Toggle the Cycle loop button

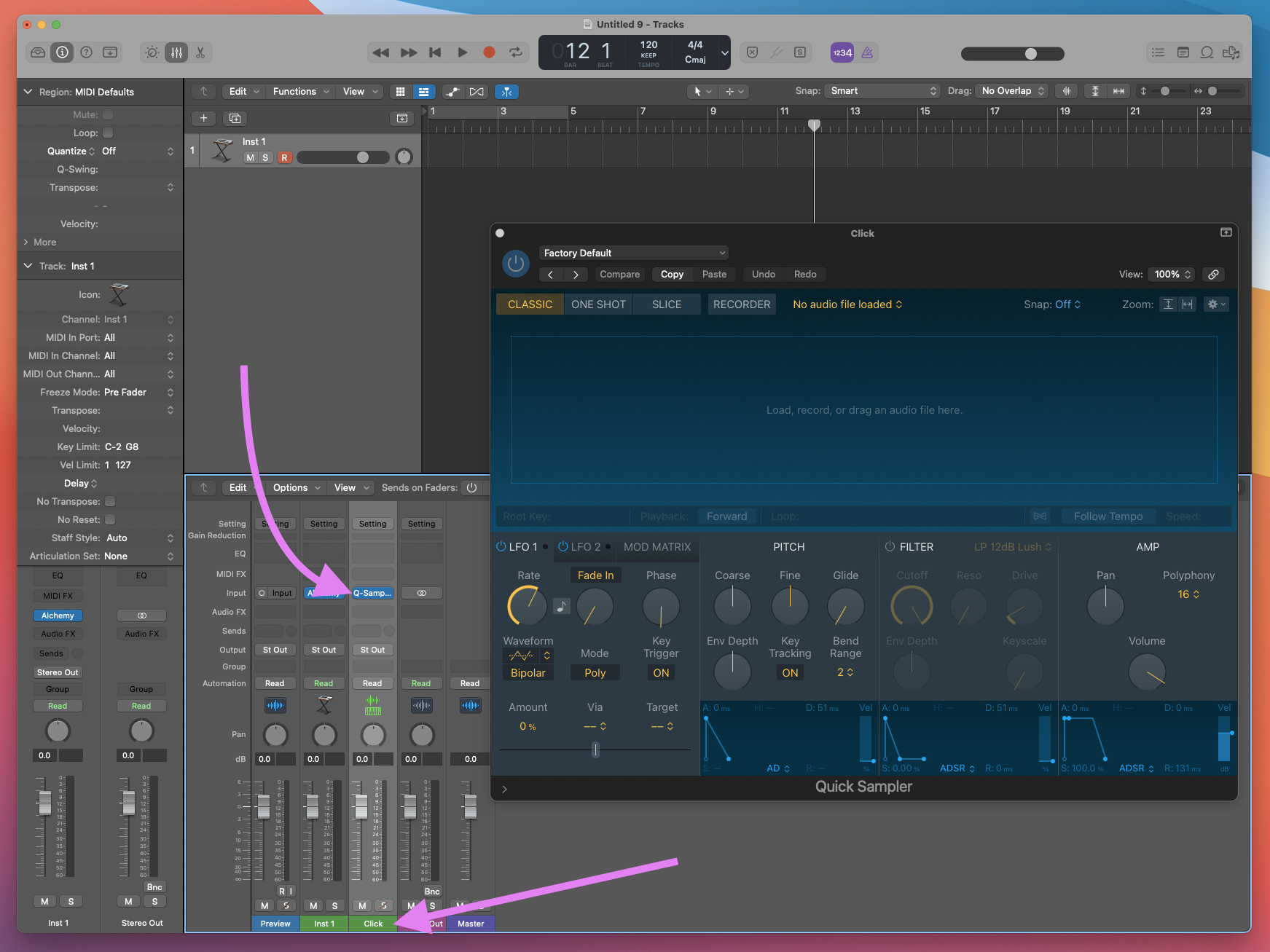click(515, 52)
